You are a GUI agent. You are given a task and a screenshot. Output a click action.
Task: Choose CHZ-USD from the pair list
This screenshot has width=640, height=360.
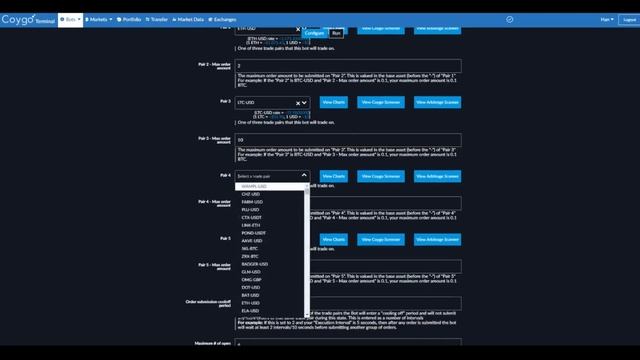tap(270, 194)
